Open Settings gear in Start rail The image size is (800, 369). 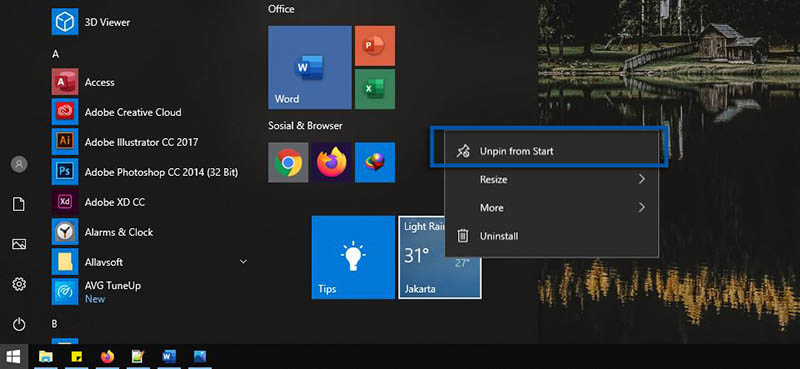tap(19, 284)
